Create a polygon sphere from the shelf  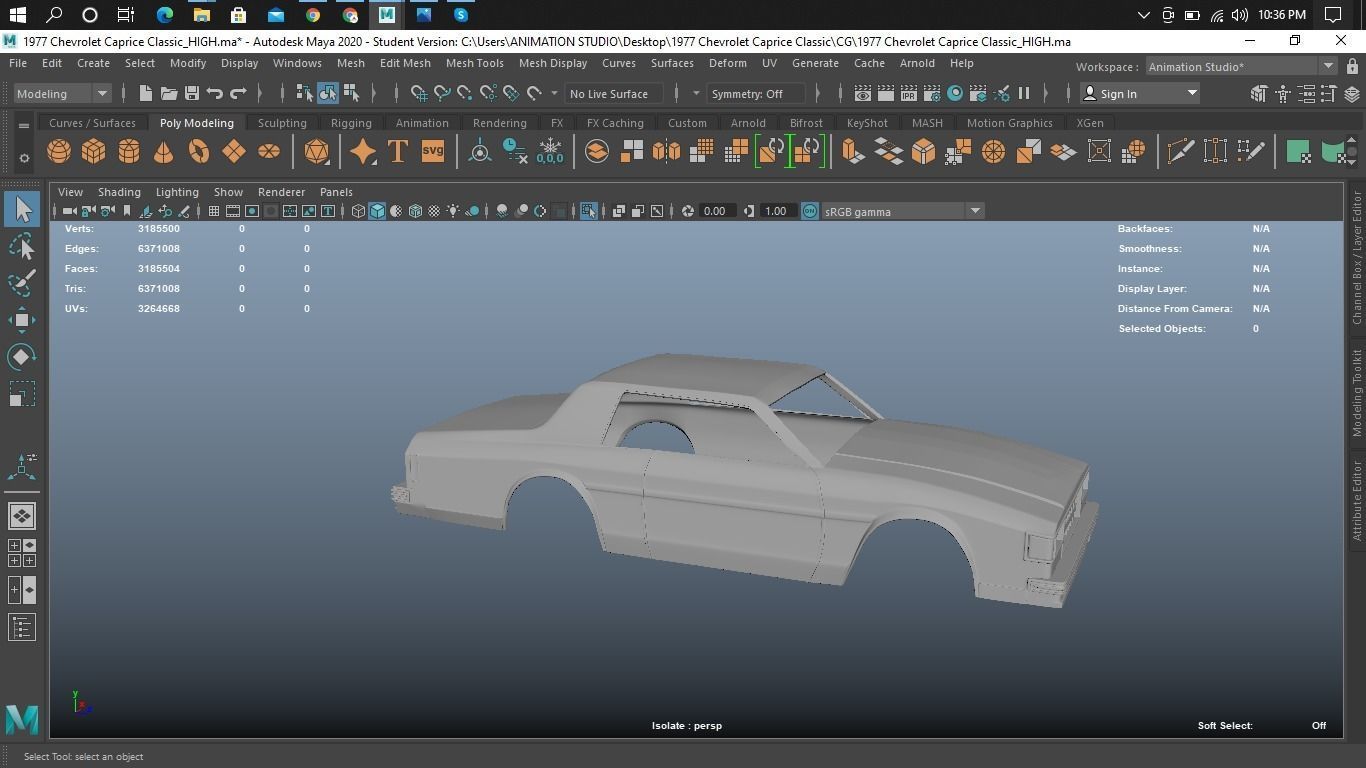tap(59, 151)
